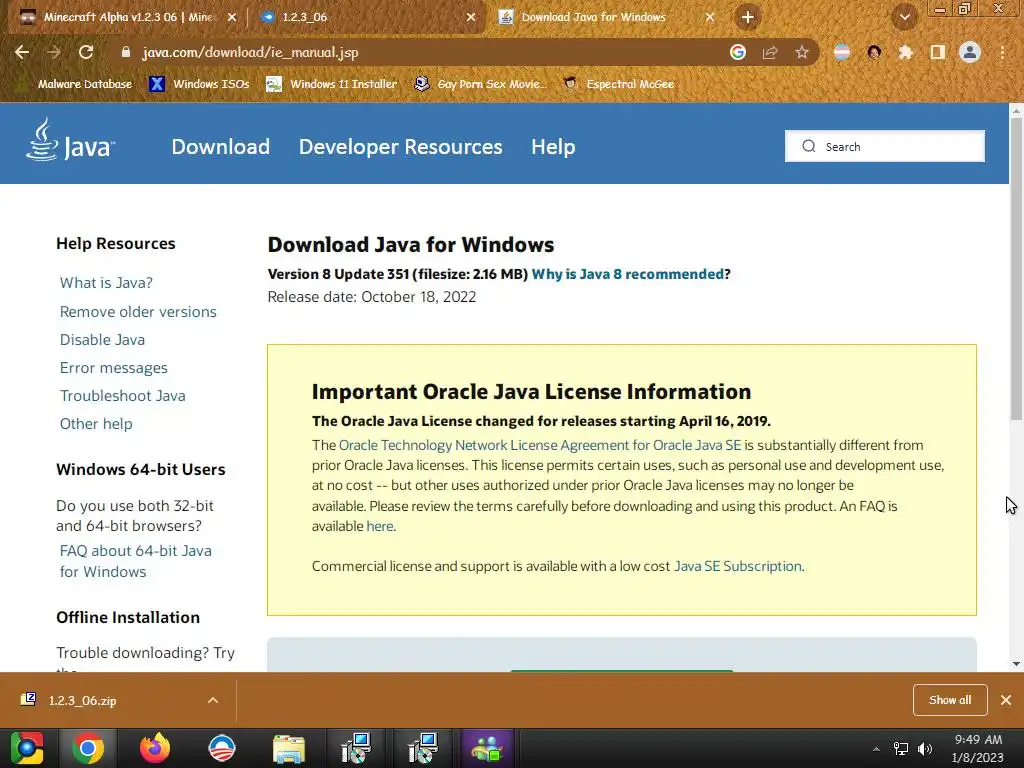Open the Windows ISOs bookmark
This screenshot has height=768, width=1024.
tap(199, 84)
